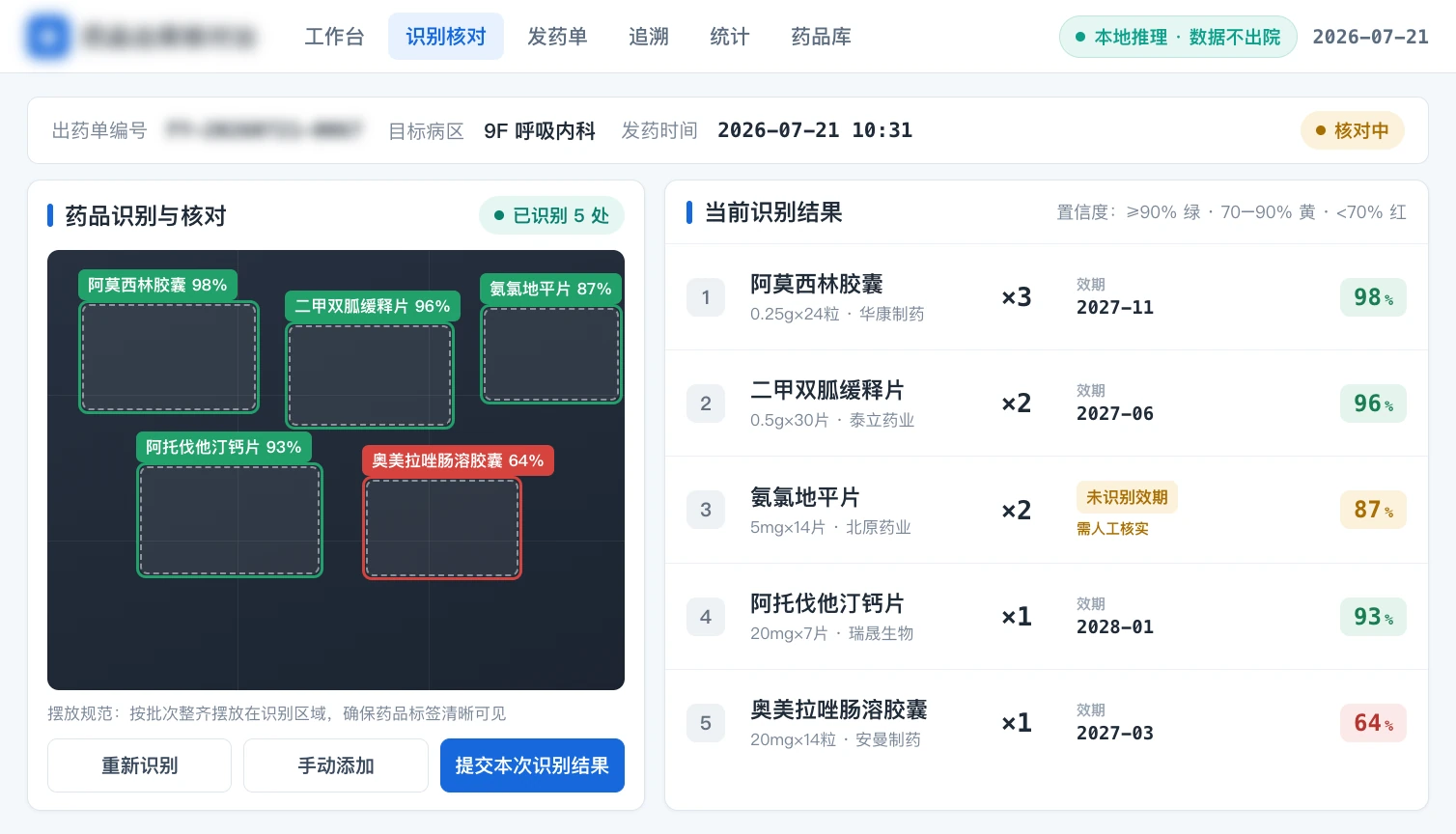The image size is (1456, 834).
Task: Select the 二甲双胍缓释片 96% detection box
Action: [370, 375]
